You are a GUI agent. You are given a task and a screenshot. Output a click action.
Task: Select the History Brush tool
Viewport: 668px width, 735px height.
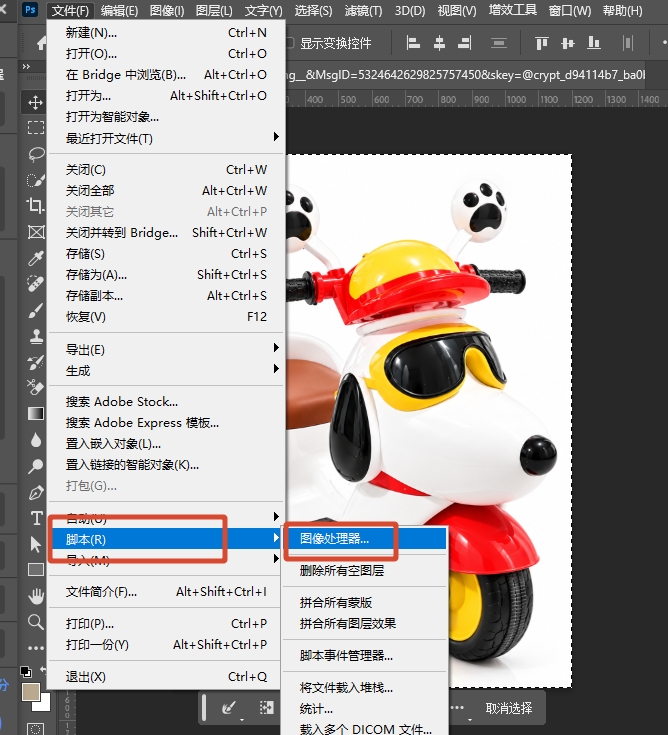(36, 362)
